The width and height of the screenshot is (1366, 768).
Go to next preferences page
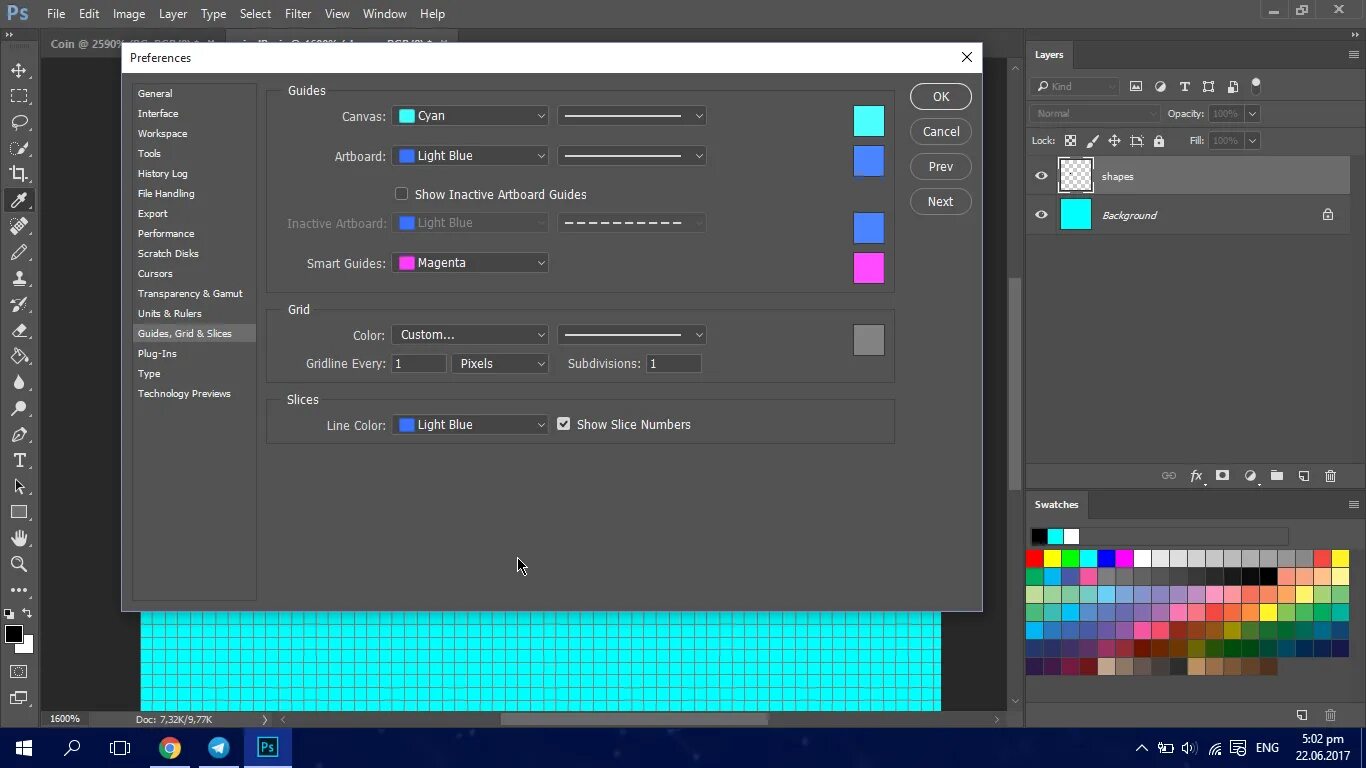coord(941,202)
